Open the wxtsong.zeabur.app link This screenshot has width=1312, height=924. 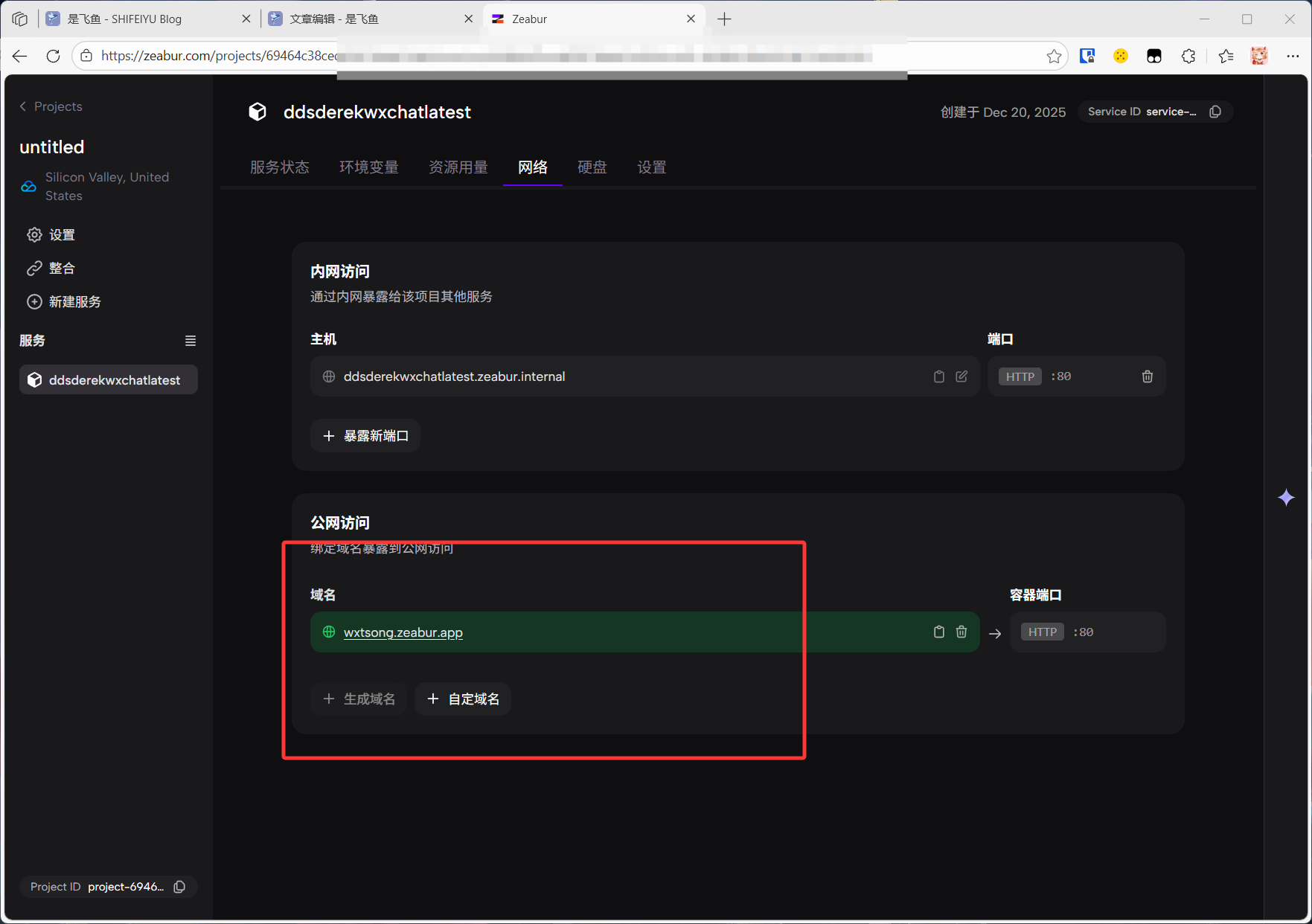403,632
